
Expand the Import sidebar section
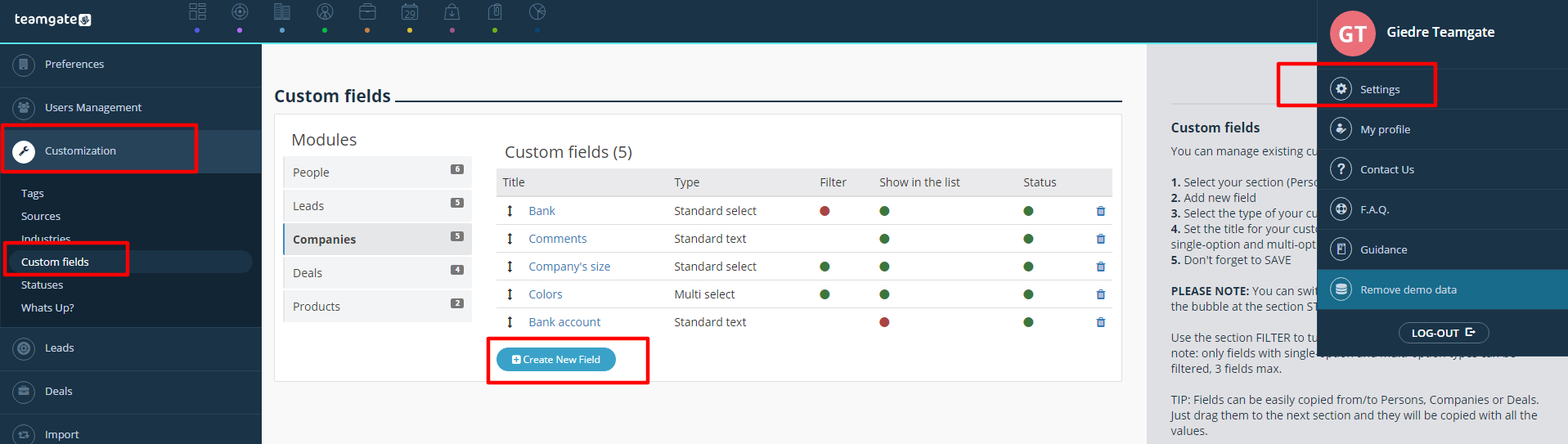pos(131,431)
